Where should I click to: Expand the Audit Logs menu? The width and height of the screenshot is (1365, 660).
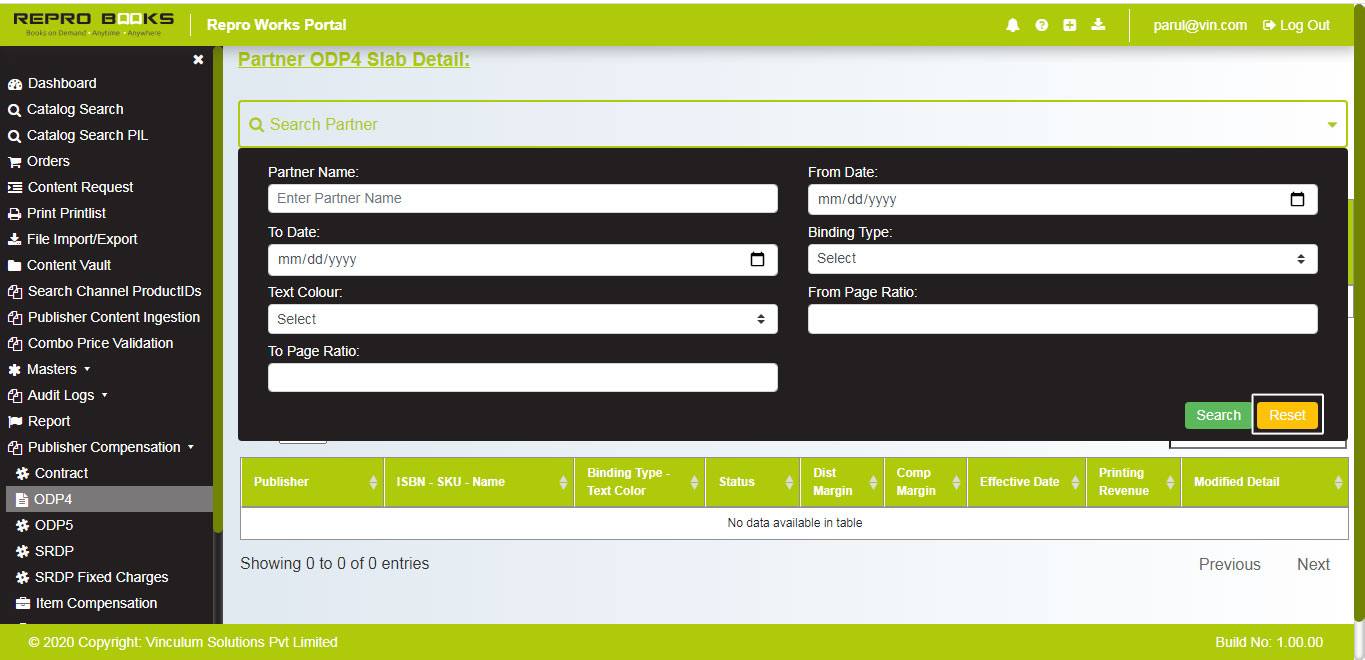point(60,395)
